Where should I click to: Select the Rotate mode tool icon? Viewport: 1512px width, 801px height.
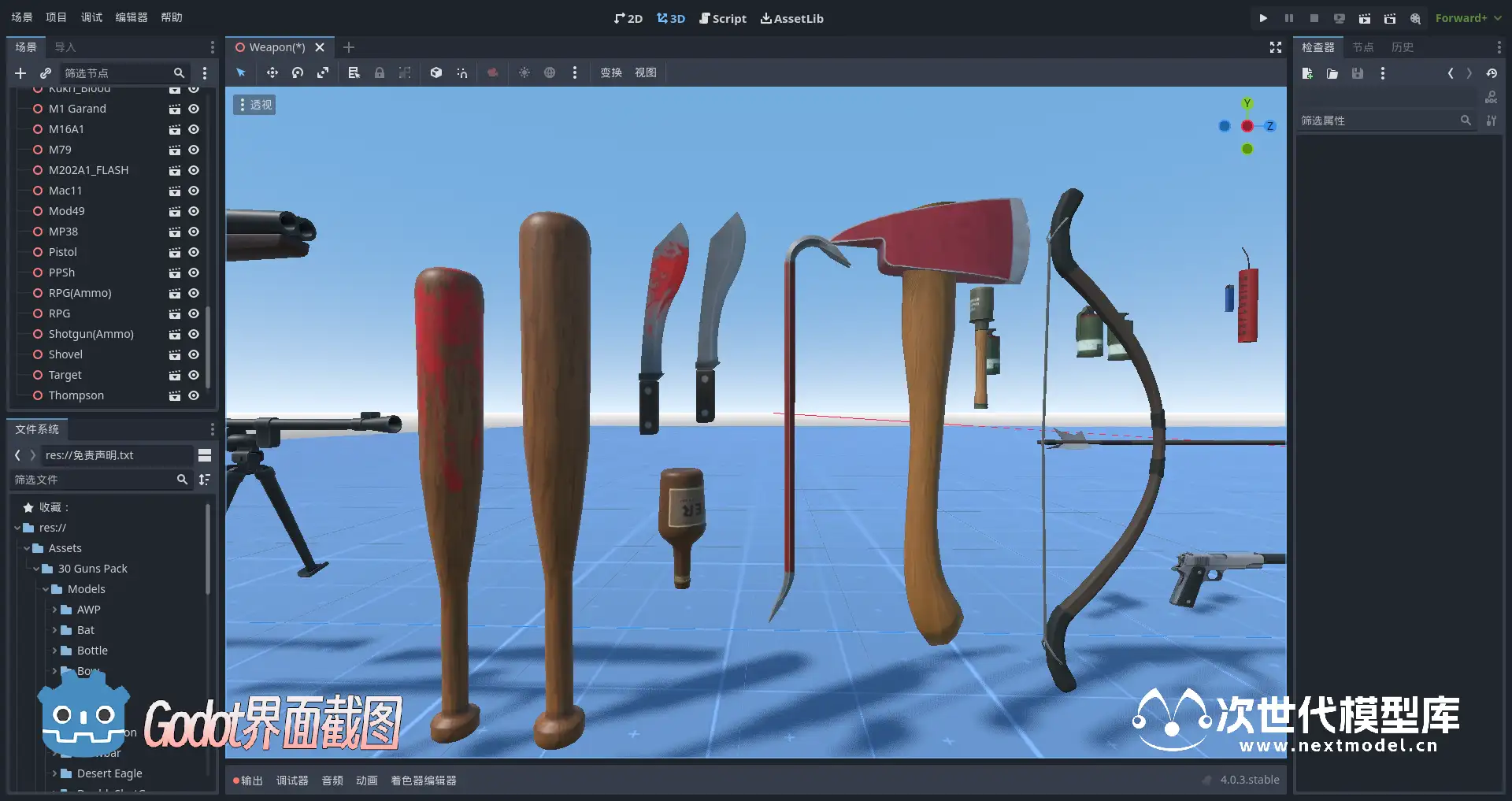click(x=298, y=72)
